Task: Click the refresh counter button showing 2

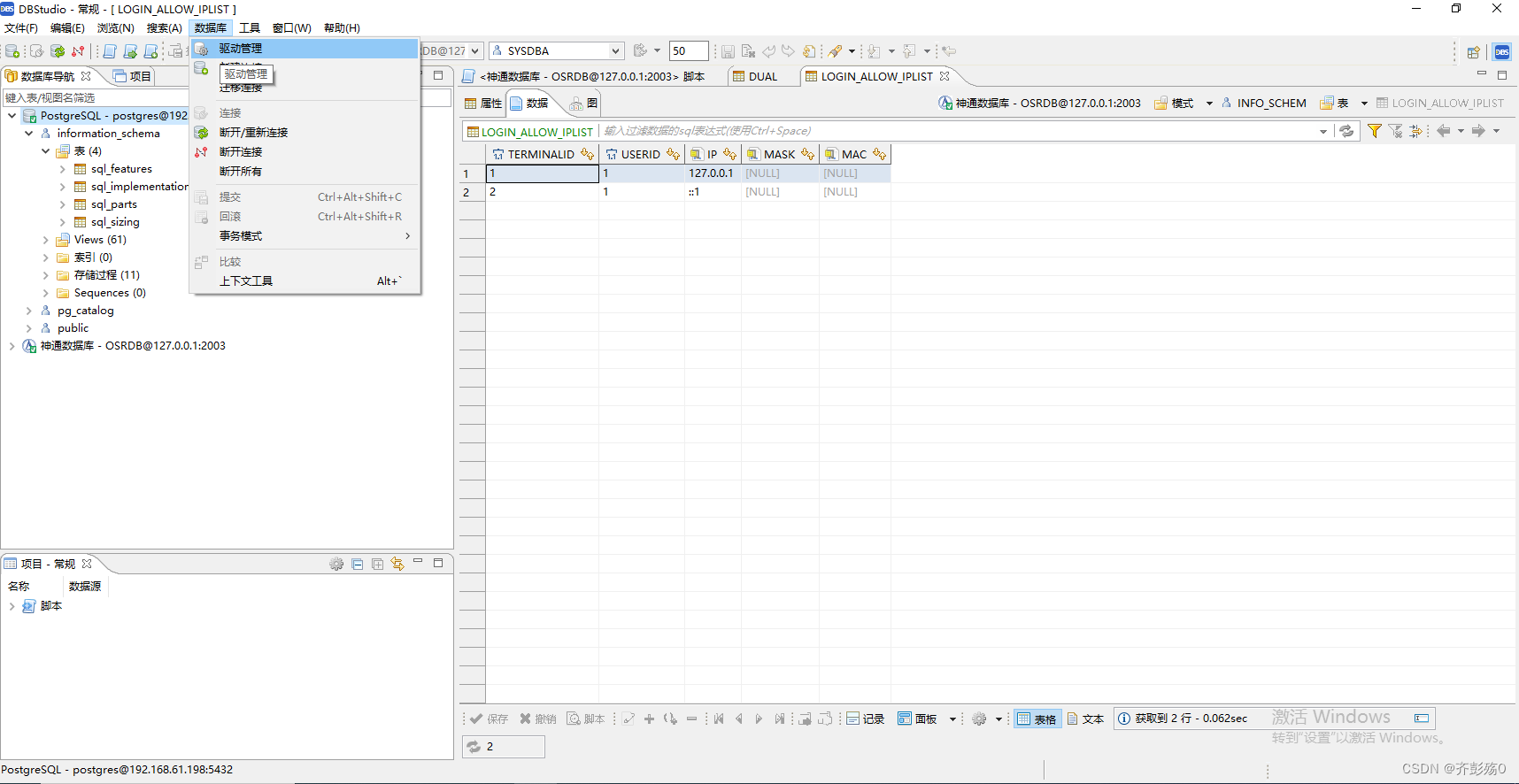Action: point(504,747)
